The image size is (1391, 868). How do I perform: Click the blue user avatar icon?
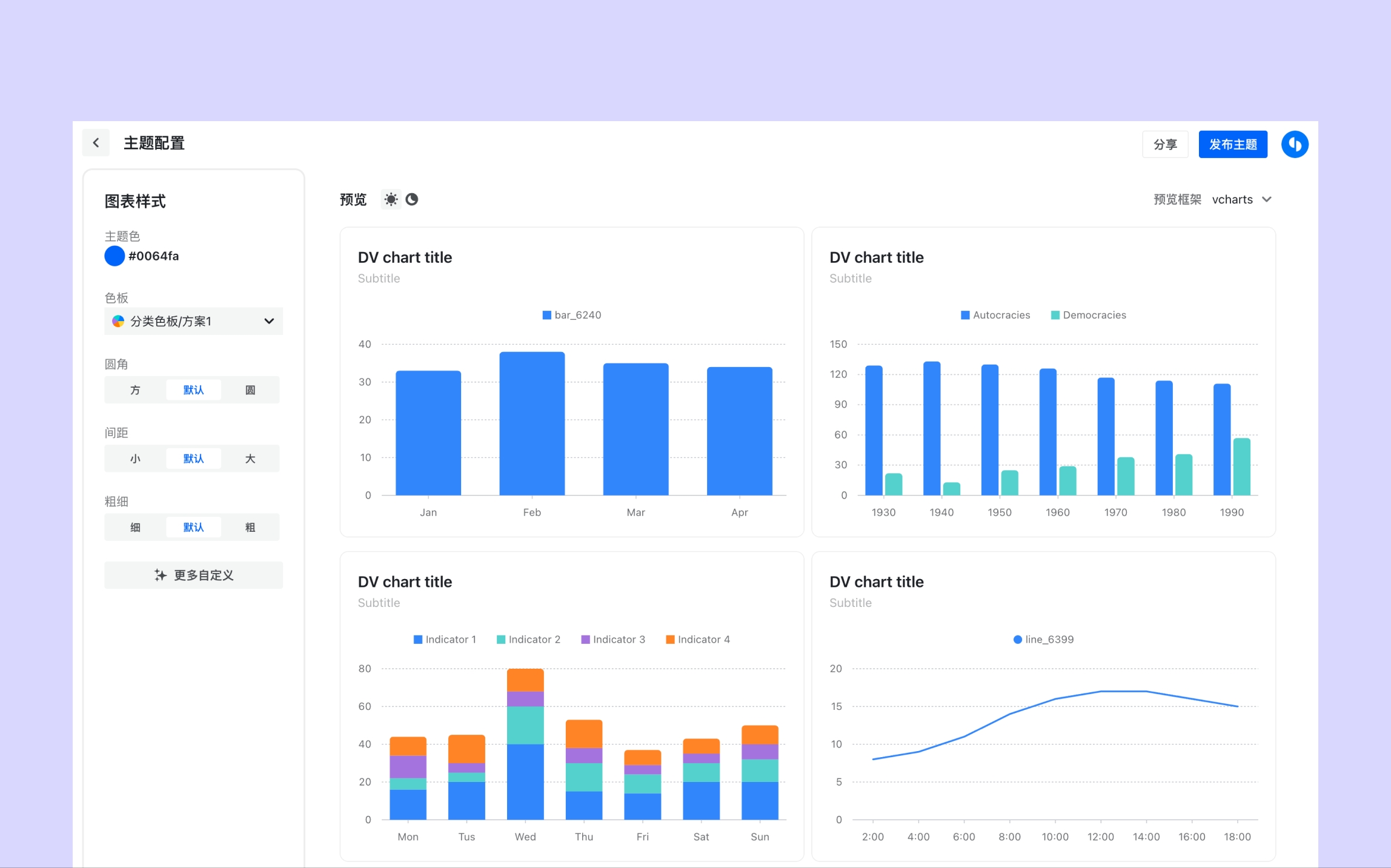1295,144
